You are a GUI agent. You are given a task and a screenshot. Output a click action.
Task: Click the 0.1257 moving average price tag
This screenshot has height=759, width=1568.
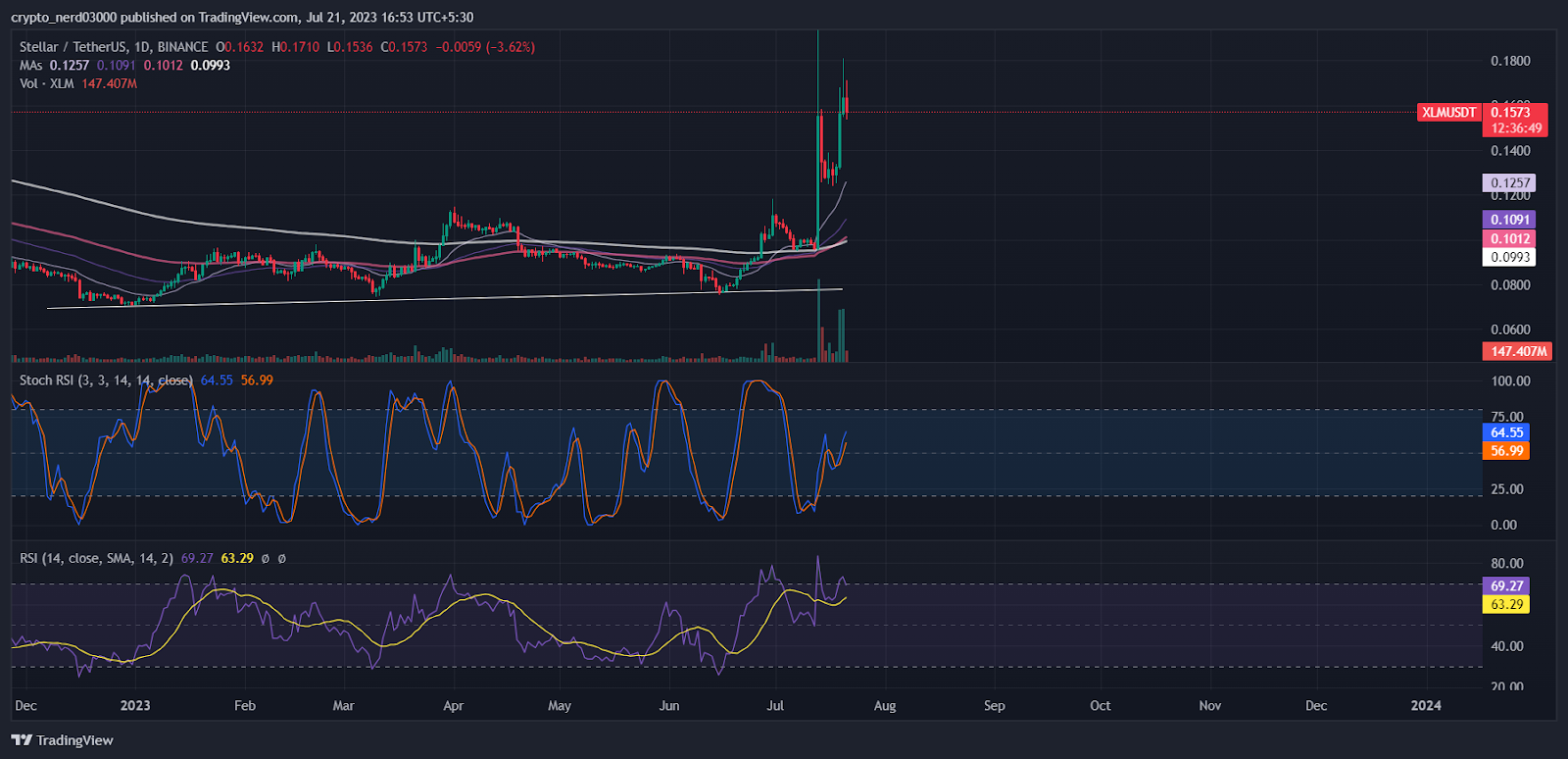(1509, 183)
